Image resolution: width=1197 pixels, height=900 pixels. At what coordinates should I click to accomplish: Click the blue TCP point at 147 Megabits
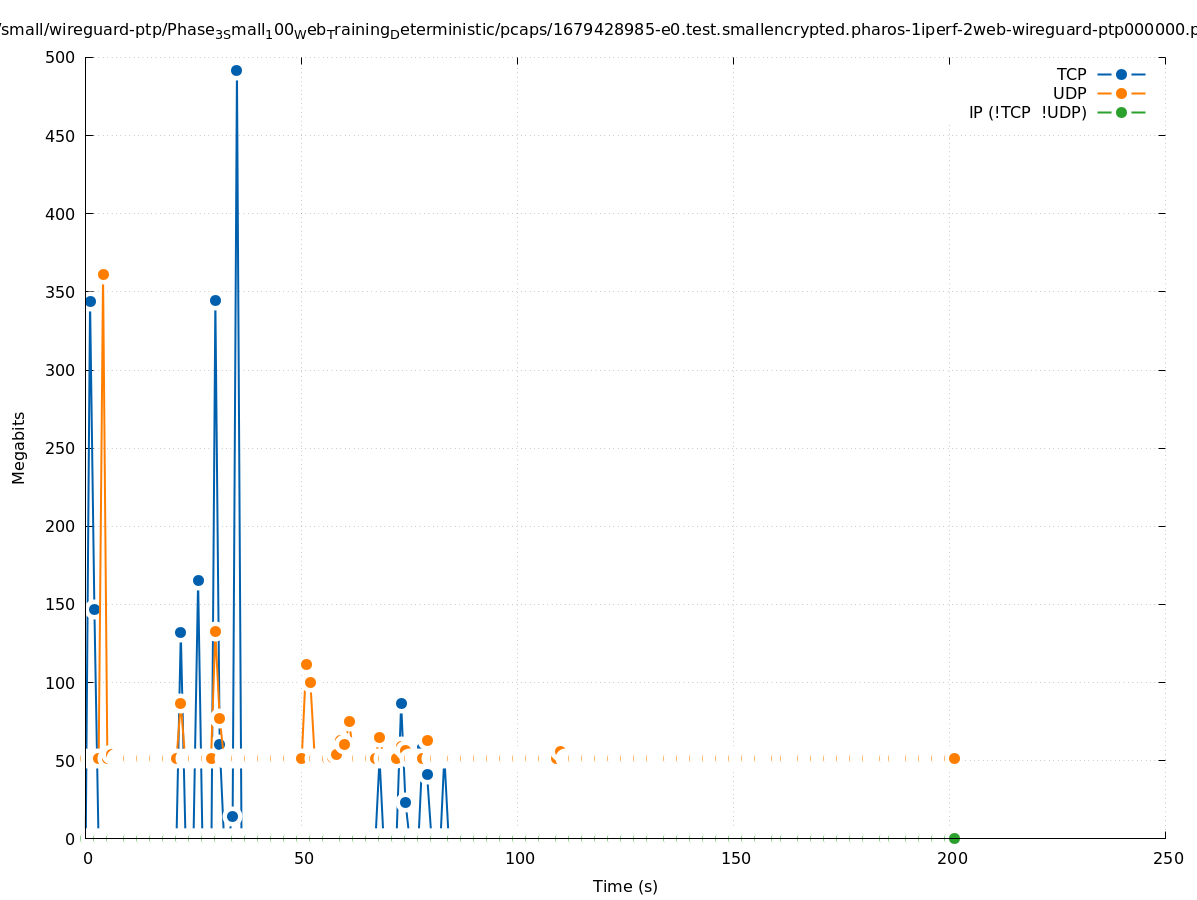[x=94, y=609]
